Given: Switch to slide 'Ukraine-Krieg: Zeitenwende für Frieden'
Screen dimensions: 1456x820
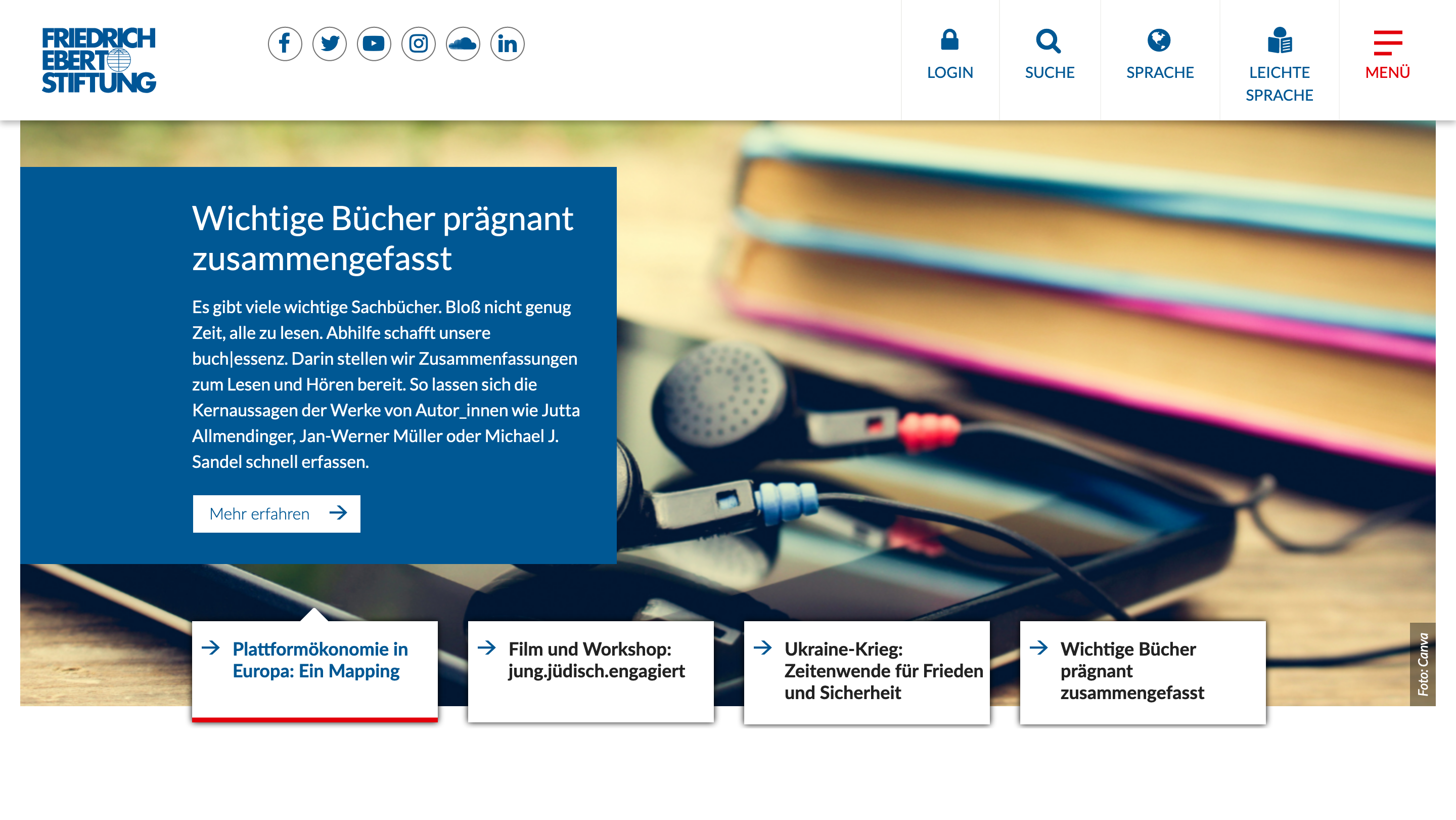Looking at the screenshot, I should pos(866,671).
